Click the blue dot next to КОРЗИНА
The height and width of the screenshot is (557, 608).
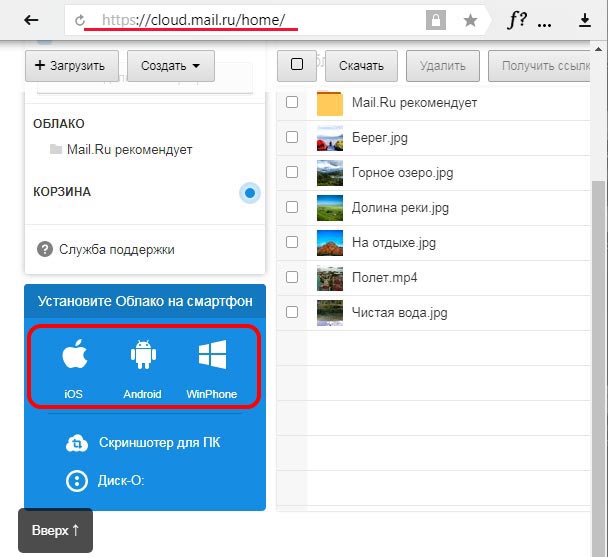(250, 193)
